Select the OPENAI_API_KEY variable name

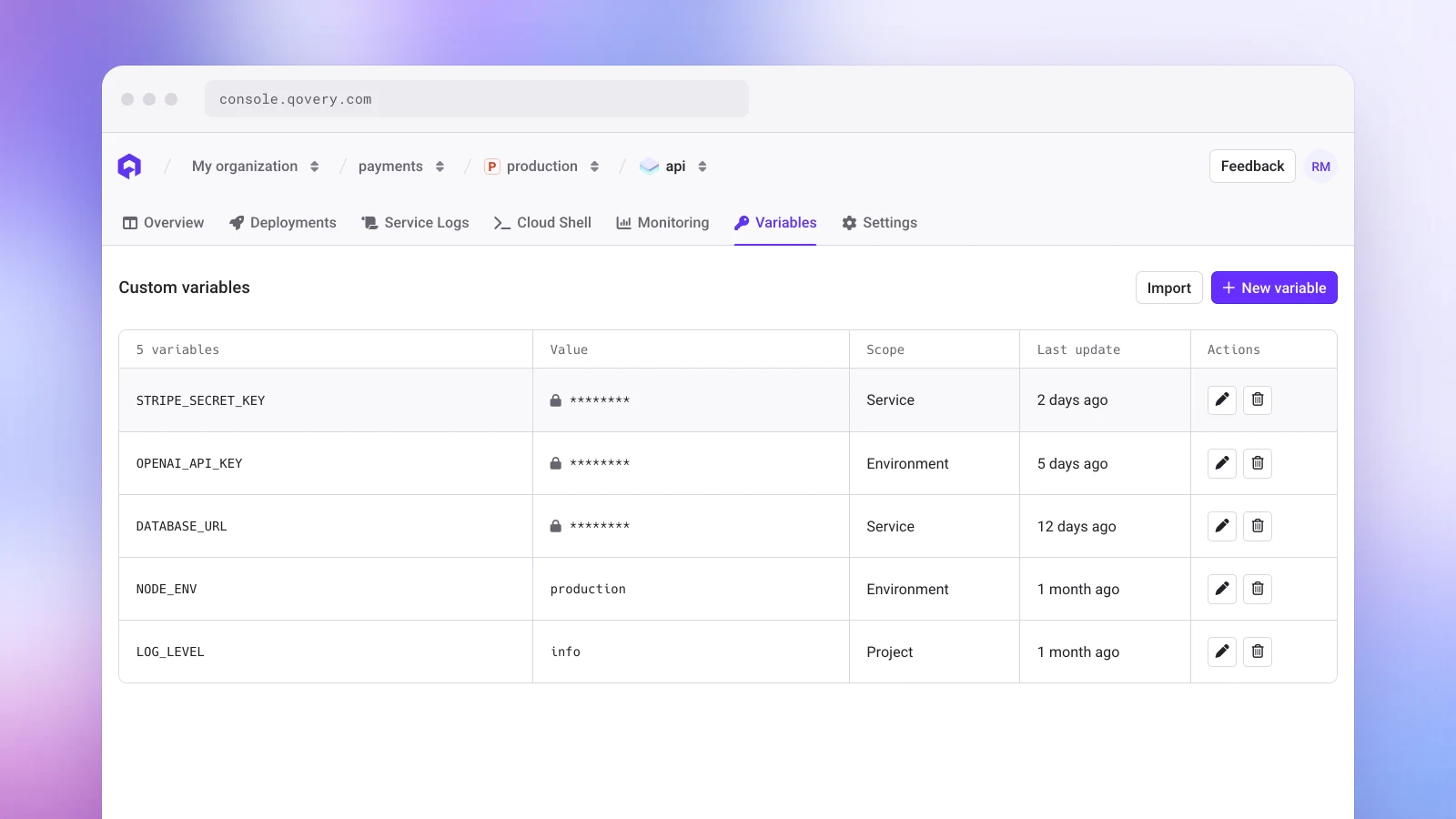point(189,463)
